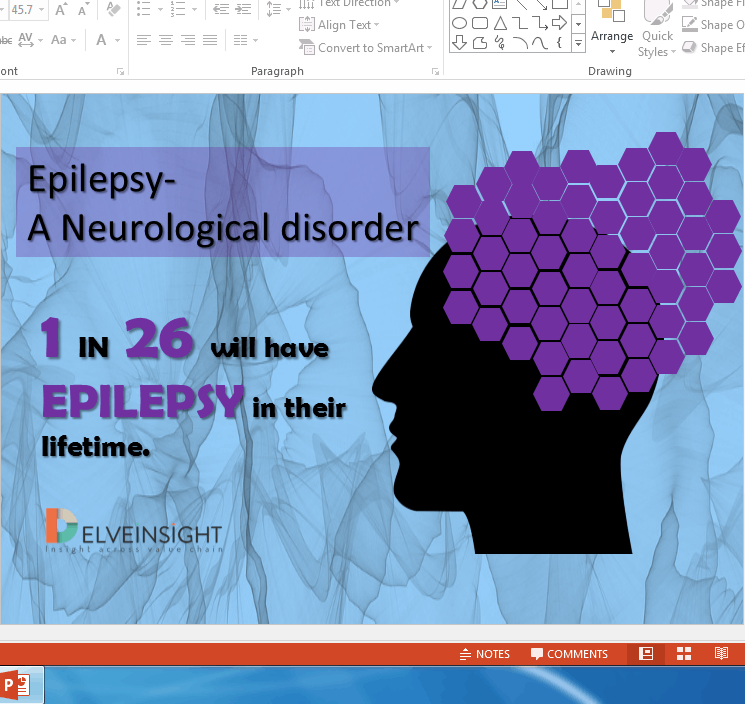Launch the Font dialog box
The height and width of the screenshot is (704, 745).
120,71
